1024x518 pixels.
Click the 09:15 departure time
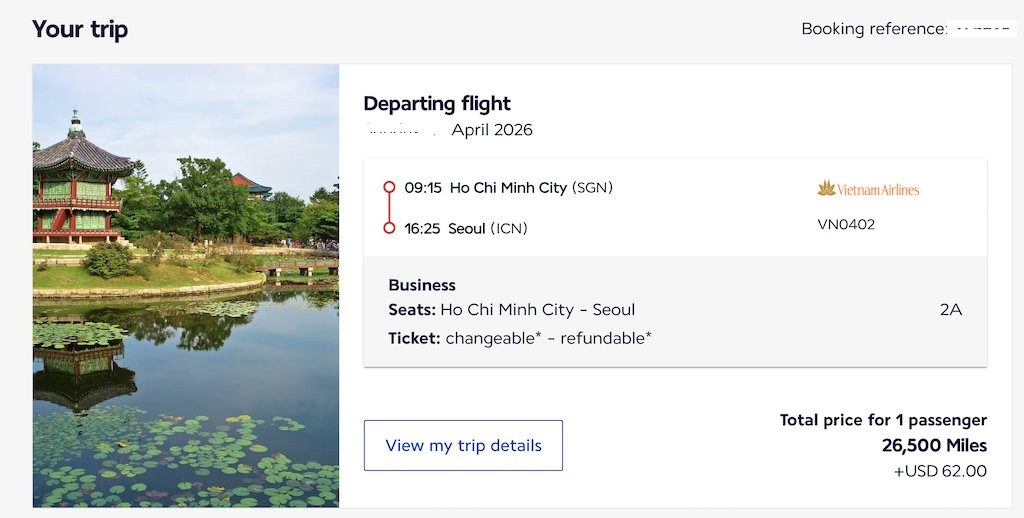click(x=423, y=187)
